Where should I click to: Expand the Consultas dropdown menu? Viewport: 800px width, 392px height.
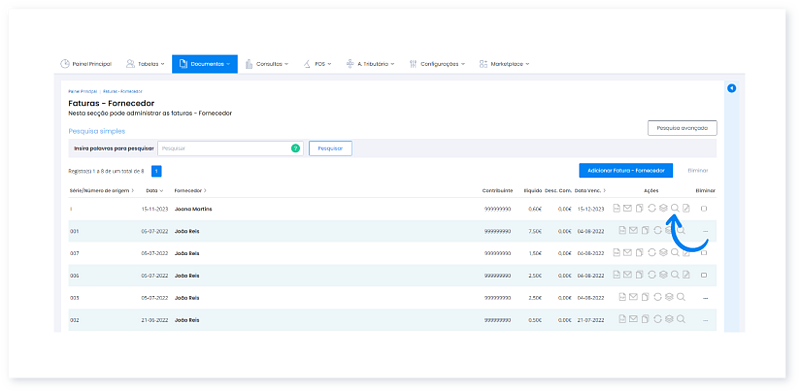click(267, 64)
